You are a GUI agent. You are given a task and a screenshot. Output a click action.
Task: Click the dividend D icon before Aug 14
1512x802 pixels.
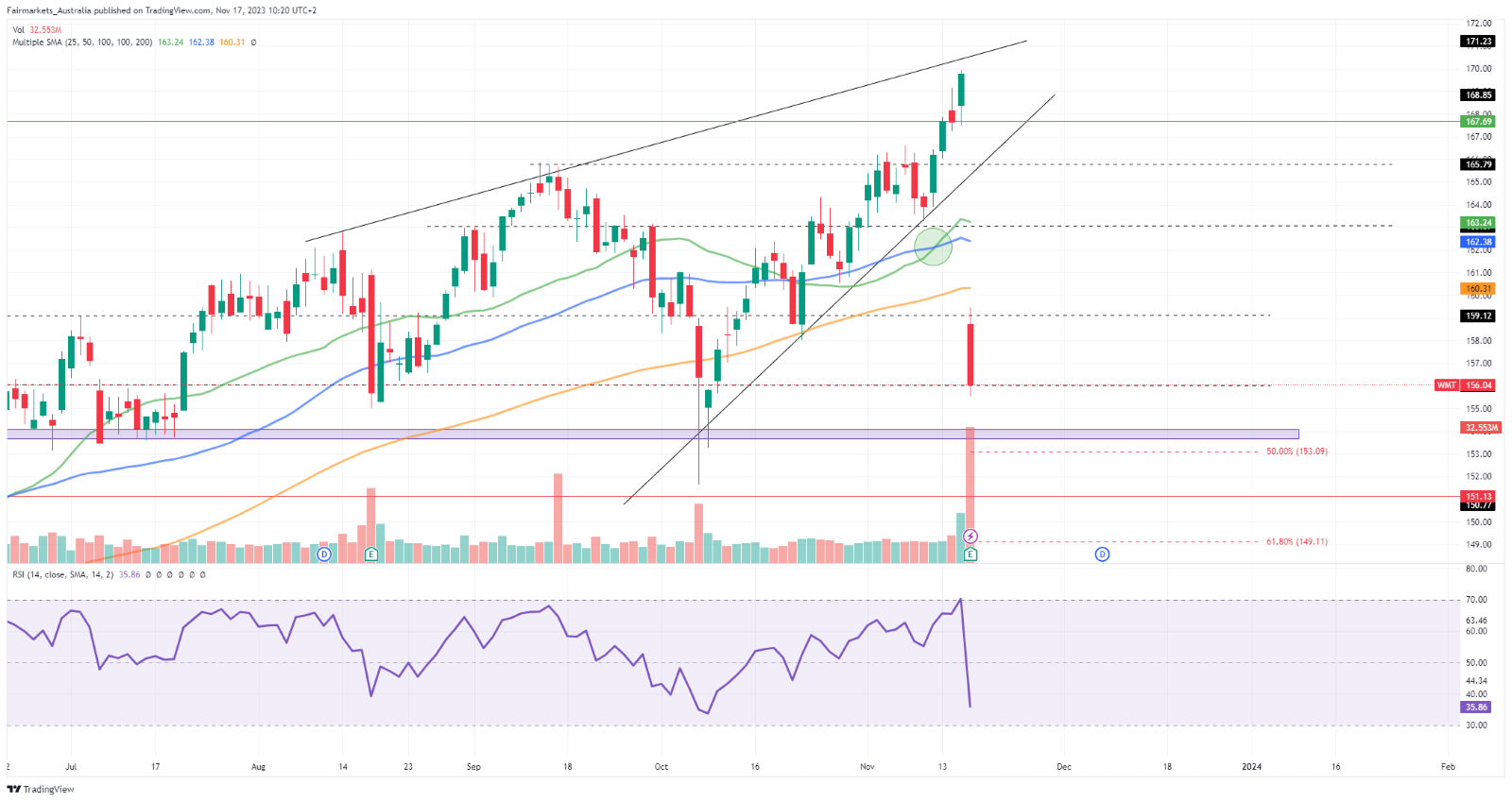324,555
